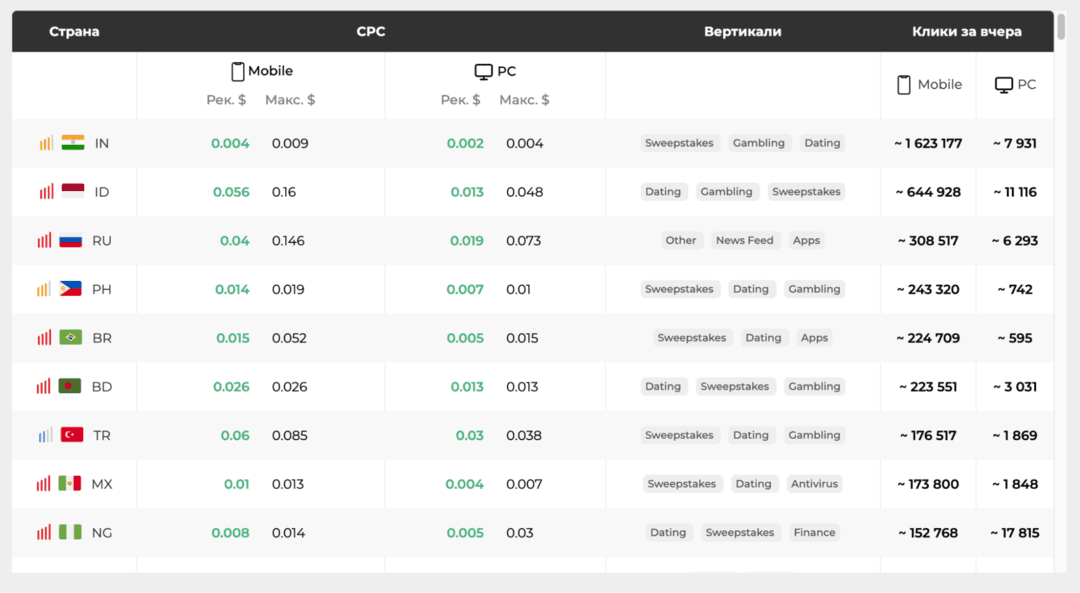This screenshot has height=593, width=1080.
Task: Select the Antivirus tag in MX row
Action: coord(814,484)
